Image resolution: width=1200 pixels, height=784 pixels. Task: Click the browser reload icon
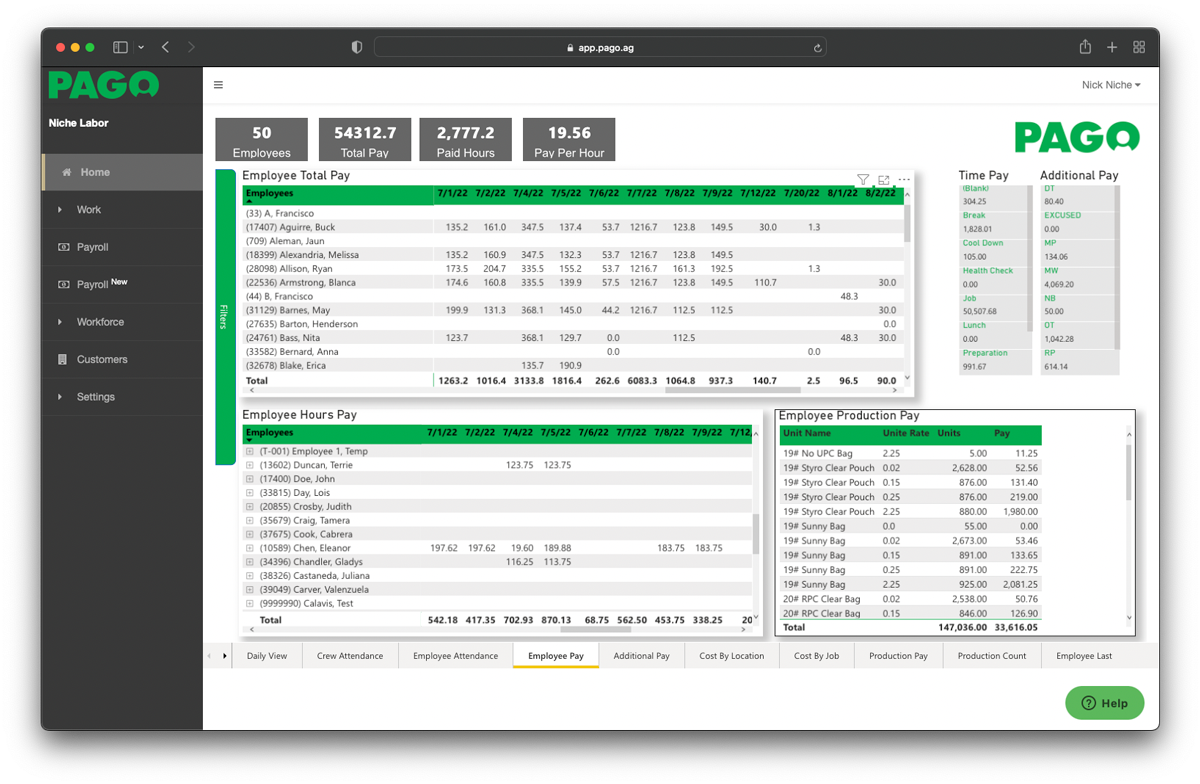click(x=818, y=47)
